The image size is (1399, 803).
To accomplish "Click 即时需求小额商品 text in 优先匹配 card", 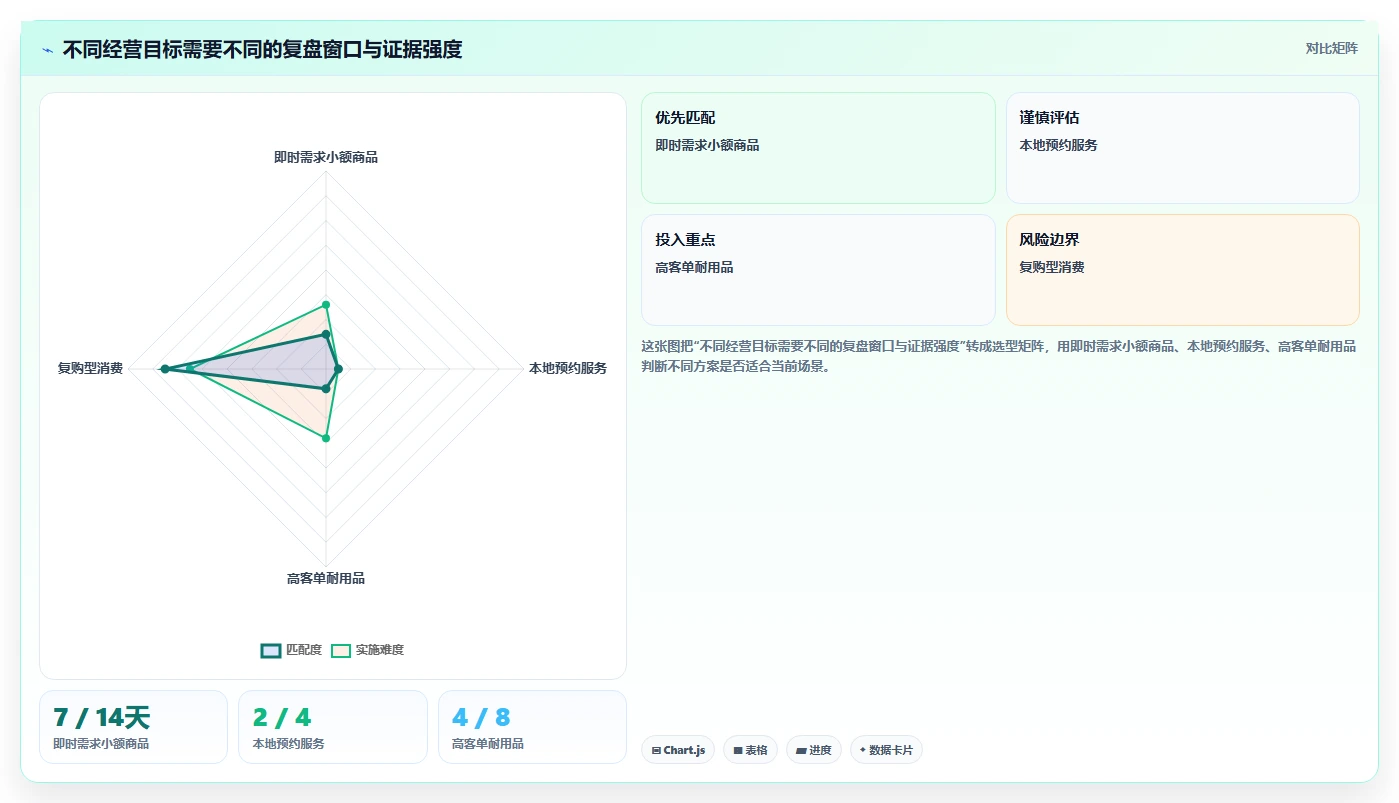I will pos(707,145).
